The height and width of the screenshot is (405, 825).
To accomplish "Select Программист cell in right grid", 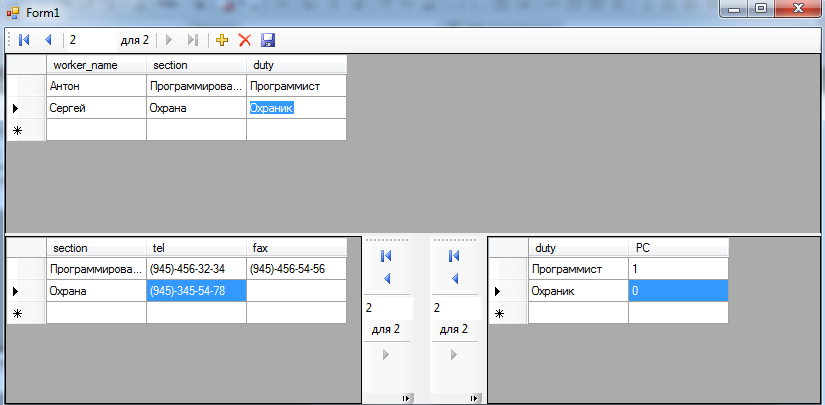I will [578, 269].
